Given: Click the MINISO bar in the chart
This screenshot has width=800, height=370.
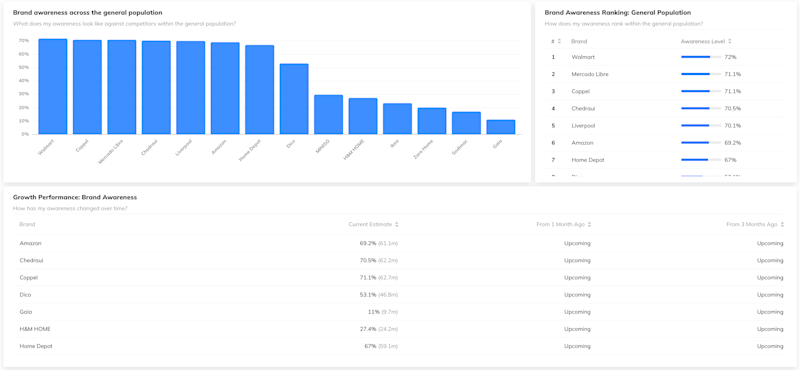Looking at the screenshot, I should 329,115.
